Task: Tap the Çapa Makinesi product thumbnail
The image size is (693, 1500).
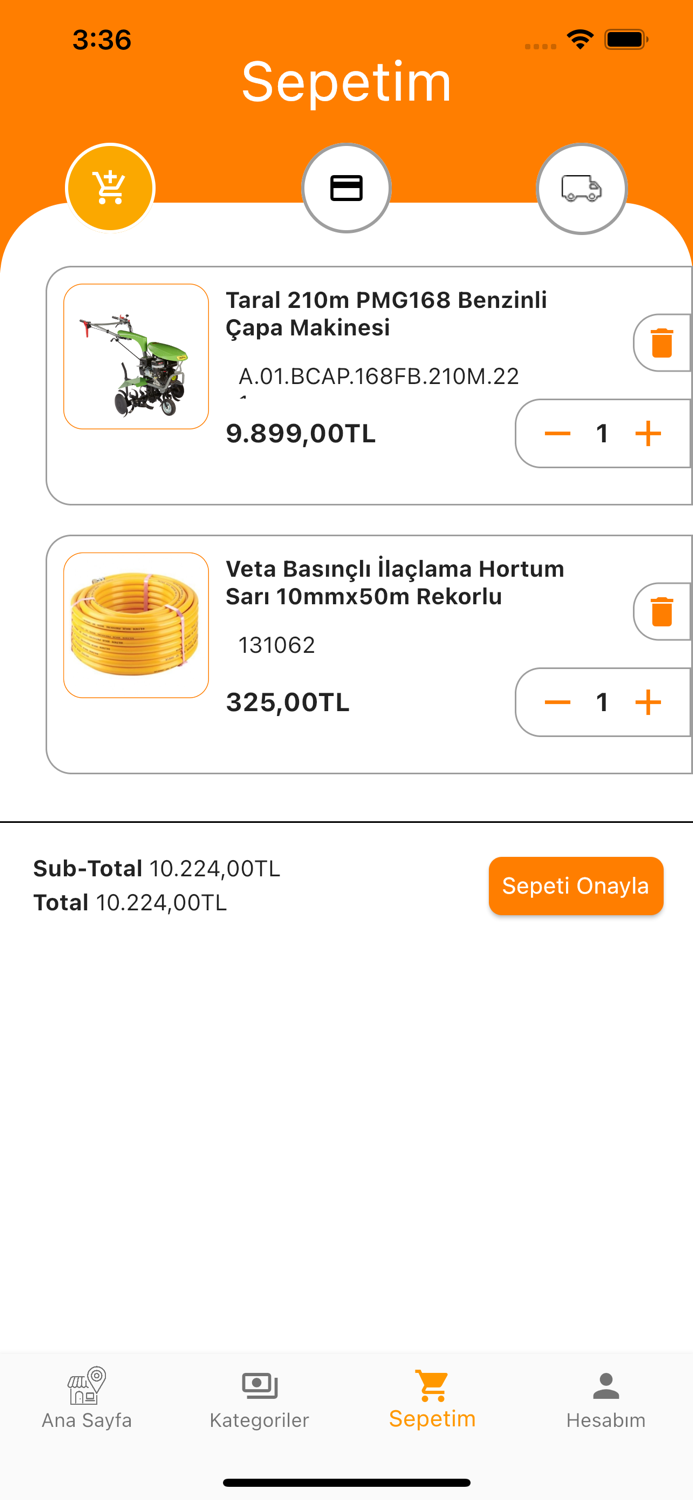Action: pos(136,356)
